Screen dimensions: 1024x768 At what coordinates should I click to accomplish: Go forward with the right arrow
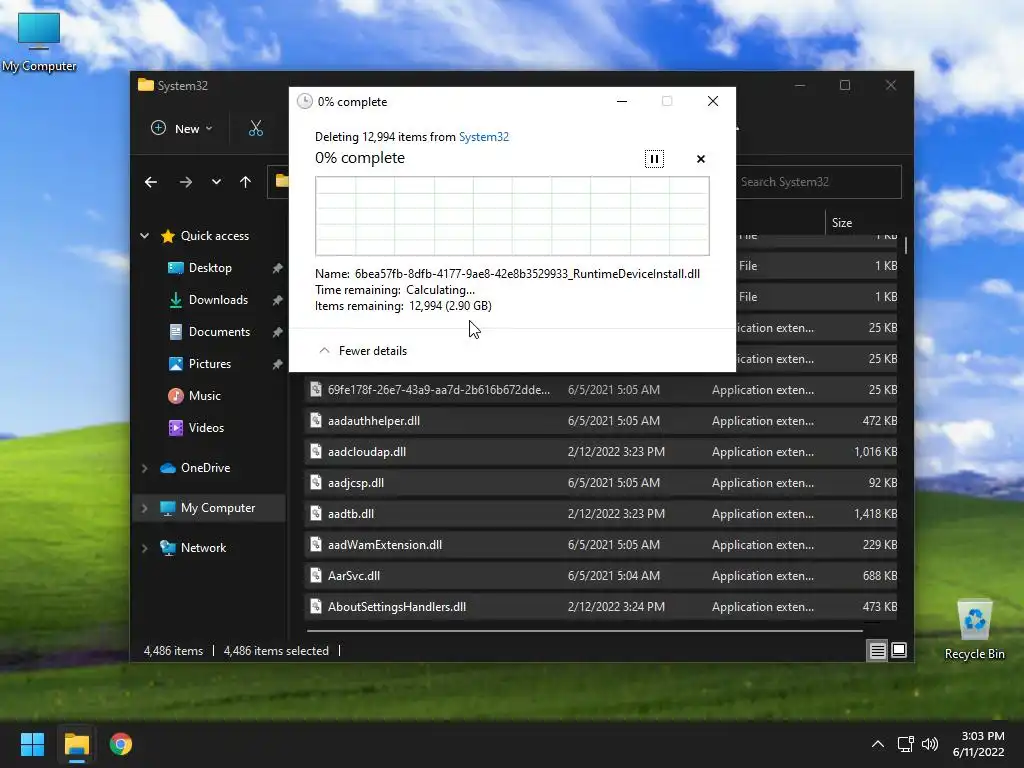click(x=185, y=182)
